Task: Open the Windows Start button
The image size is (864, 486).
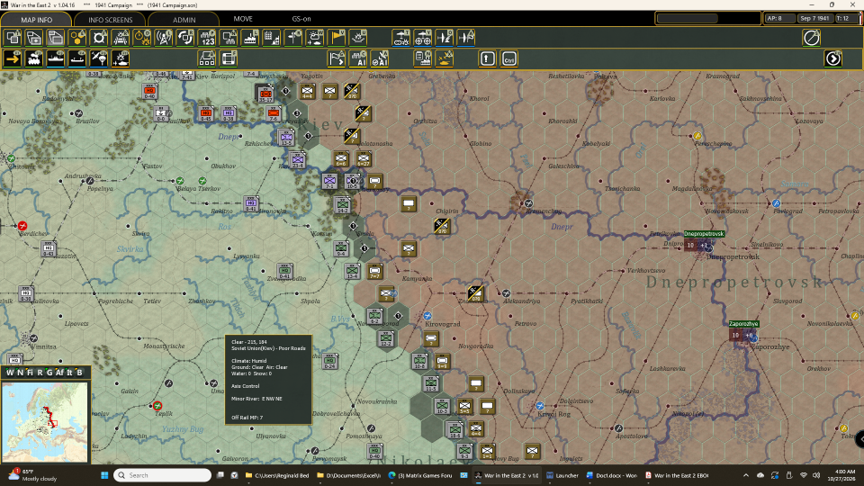Action: [x=104, y=475]
